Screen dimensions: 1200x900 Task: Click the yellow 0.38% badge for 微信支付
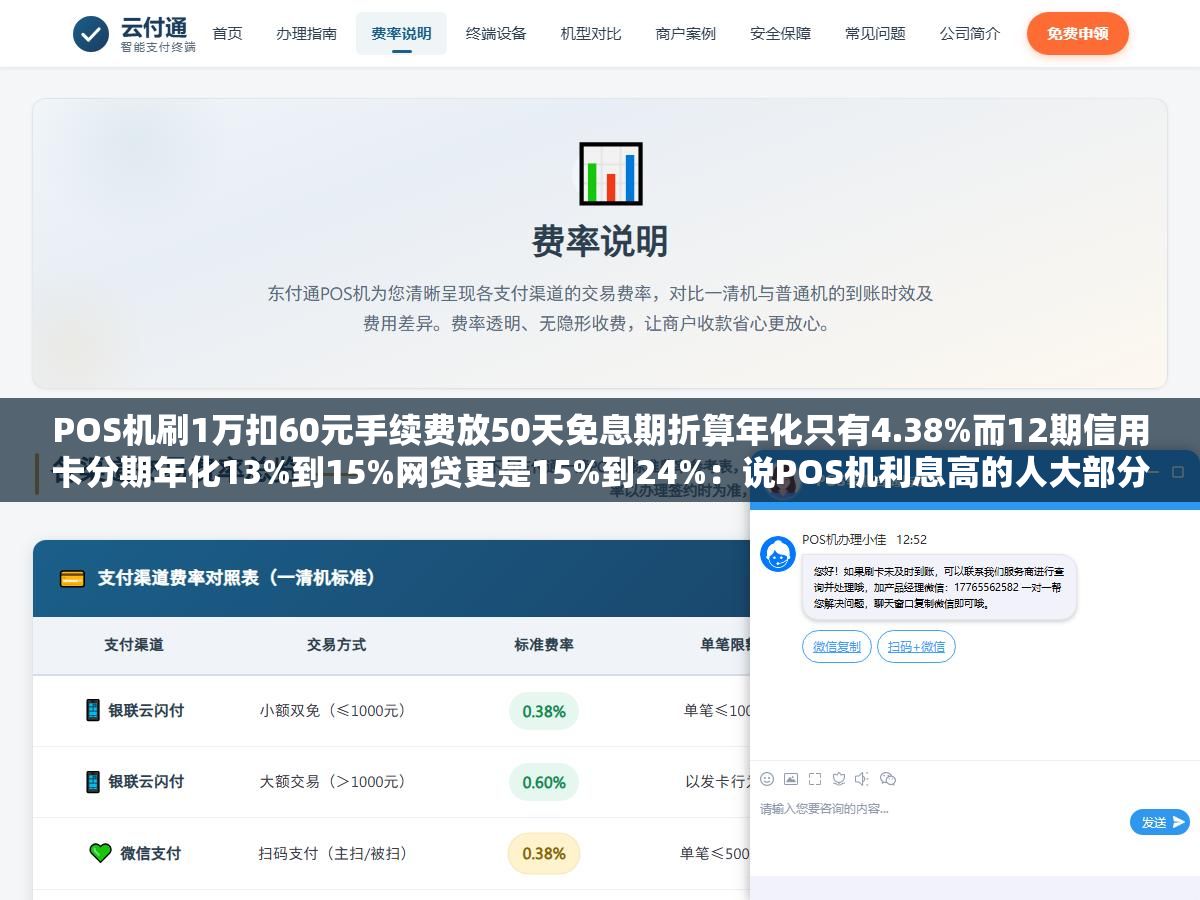544,853
